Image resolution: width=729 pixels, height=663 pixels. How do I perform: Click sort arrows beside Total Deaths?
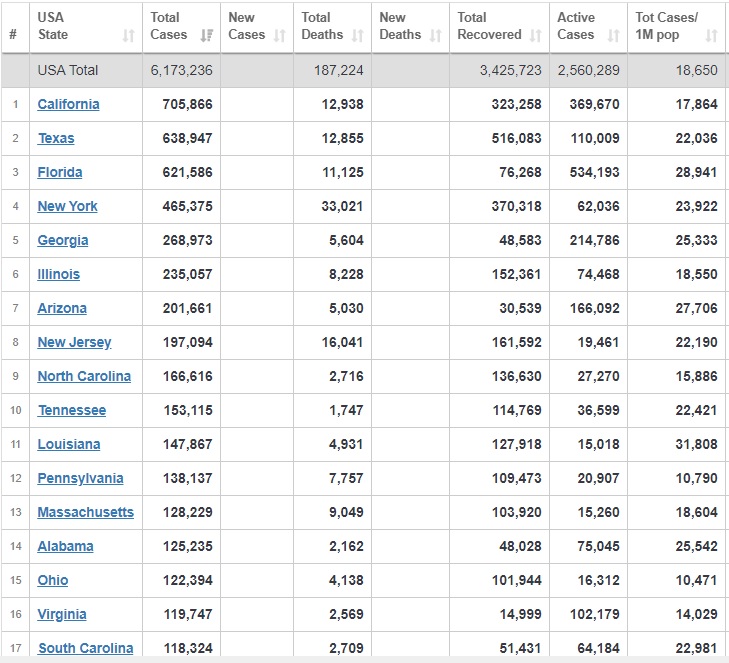pyautogui.click(x=358, y=36)
